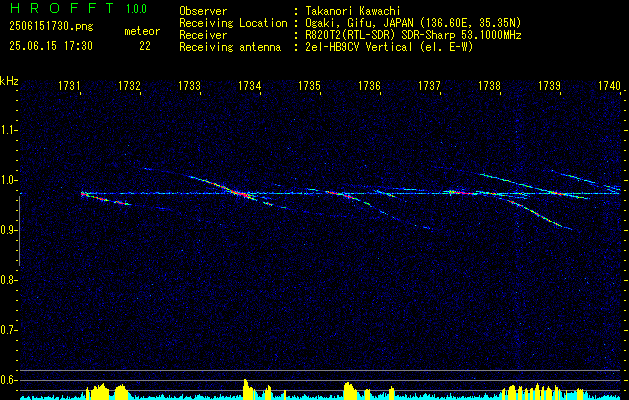Click the 0.6 kHz axis label
The height and width of the screenshot is (400, 629).
click(8, 380)
